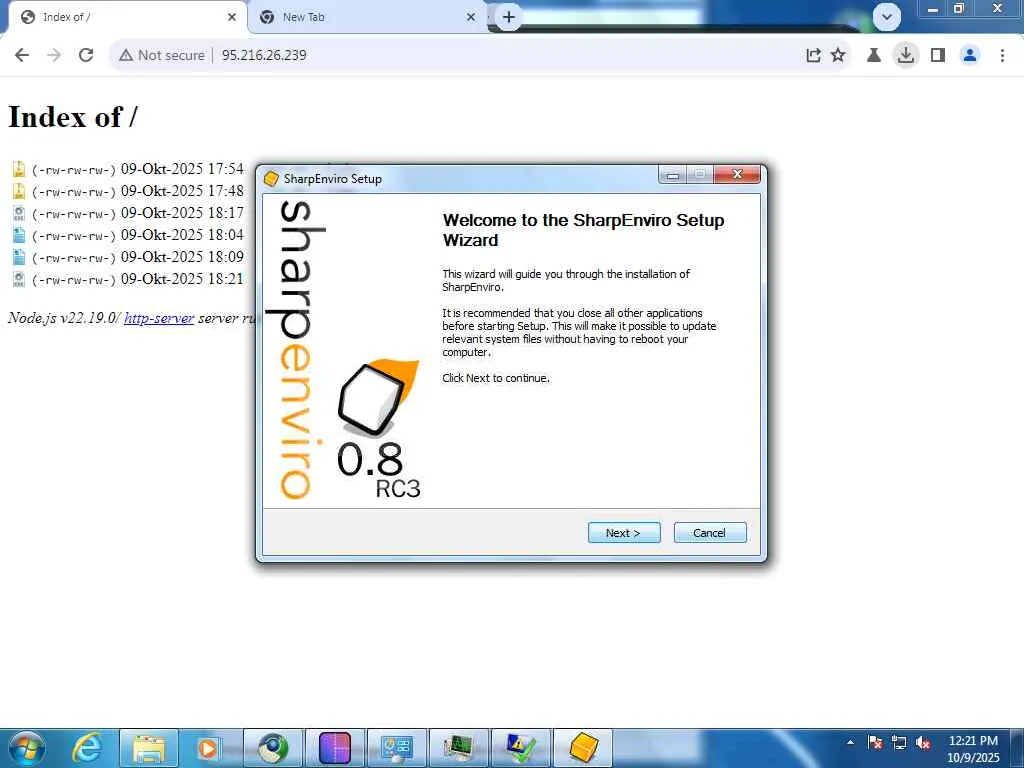This screenshot has width=1024, height=768.
Task: Open the http-server link
Action: [x=159, y=319]
